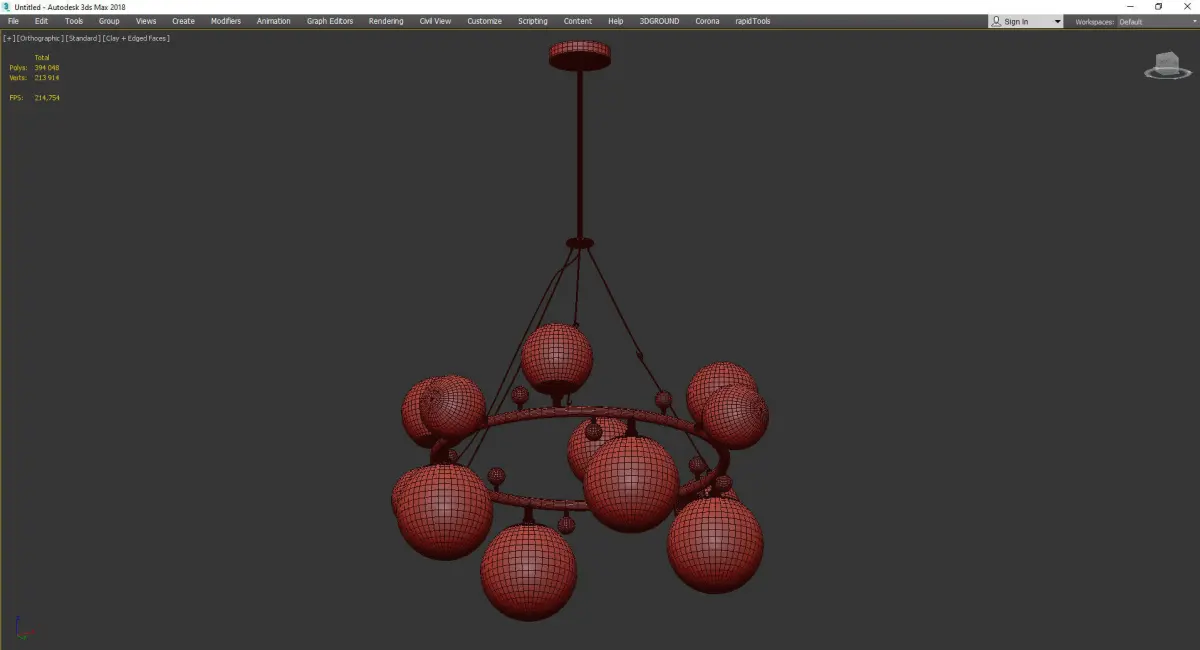Open the [Standard] viewport shading menu
The height and width of the screenshot is (650, 1200).
(x=83, y=38)
